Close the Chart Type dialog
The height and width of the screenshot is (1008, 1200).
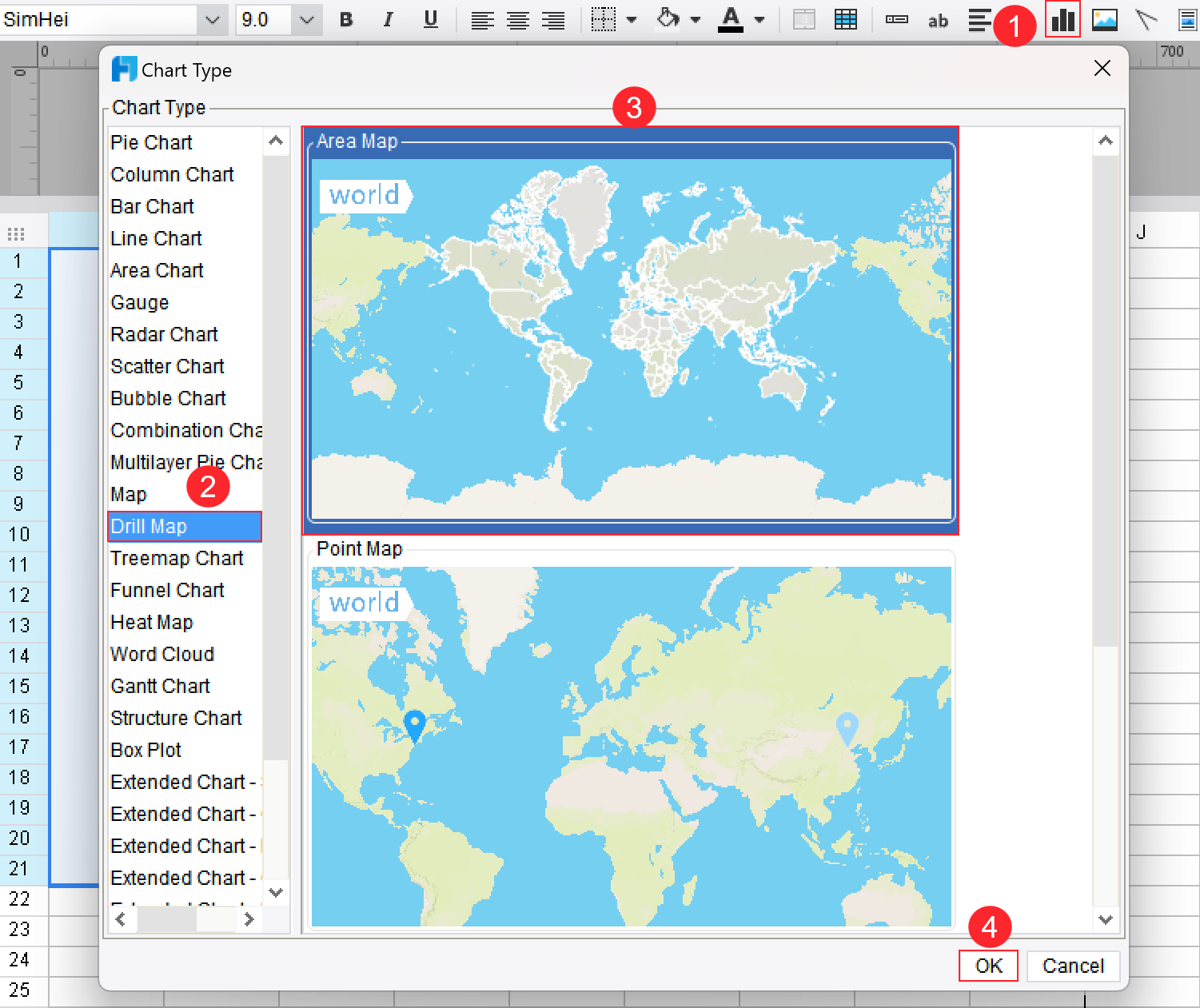click(1102, 69)
